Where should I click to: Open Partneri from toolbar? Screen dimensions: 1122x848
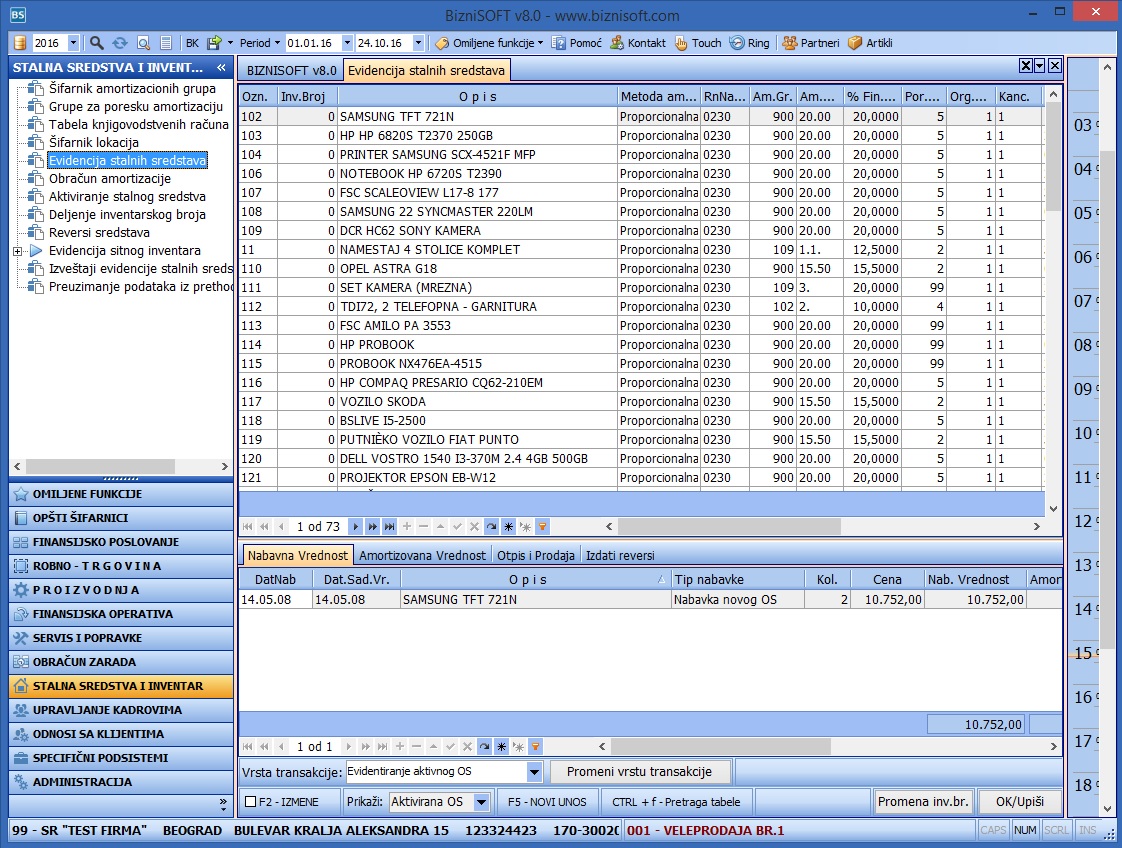(x=811, y=43)
